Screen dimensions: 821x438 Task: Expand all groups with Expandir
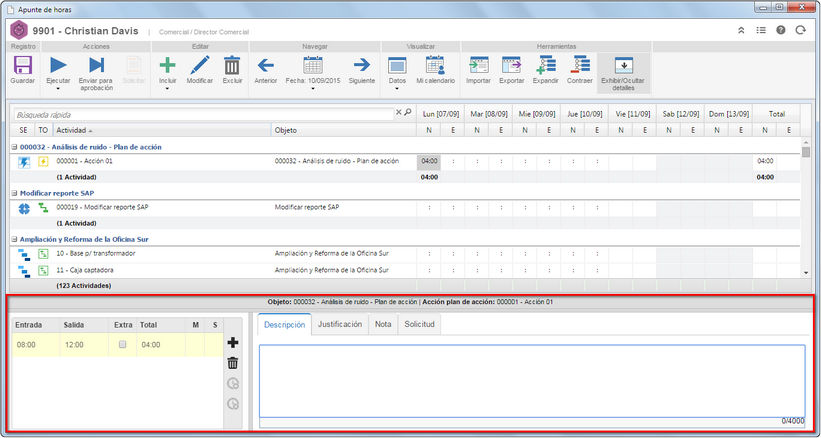coord(546,70)
